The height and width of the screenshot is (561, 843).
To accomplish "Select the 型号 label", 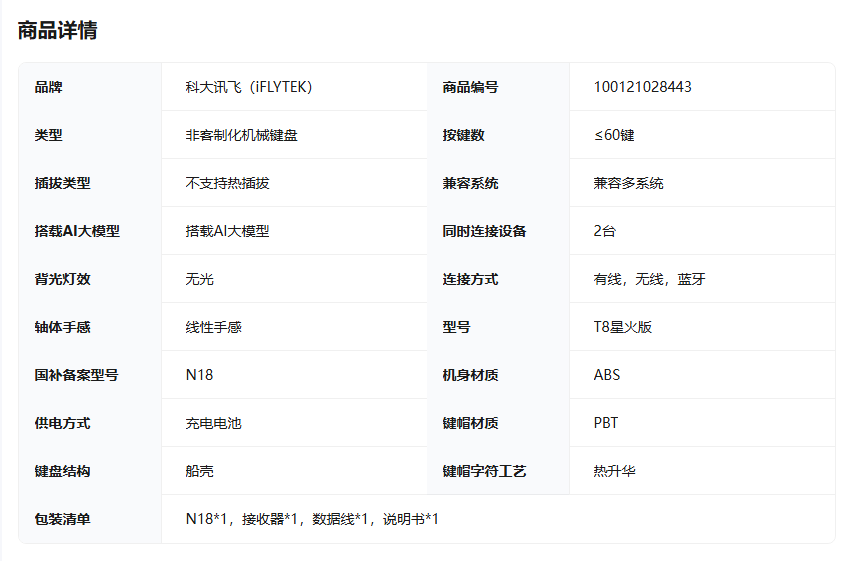I will 456,327.
